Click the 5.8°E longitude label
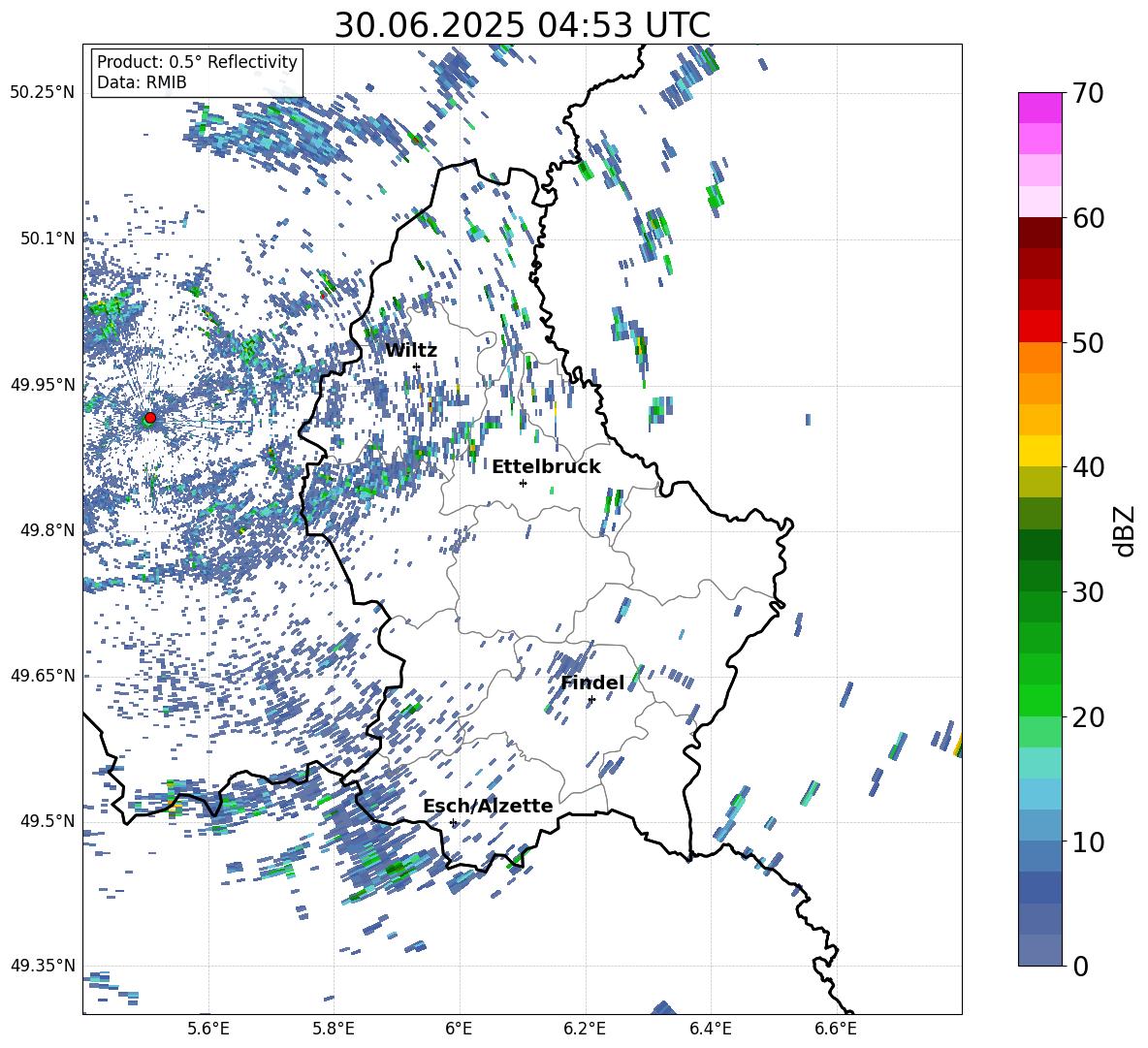Image resolution: width=1148 pixels, height=1048 pixels. pos(334,1029)
